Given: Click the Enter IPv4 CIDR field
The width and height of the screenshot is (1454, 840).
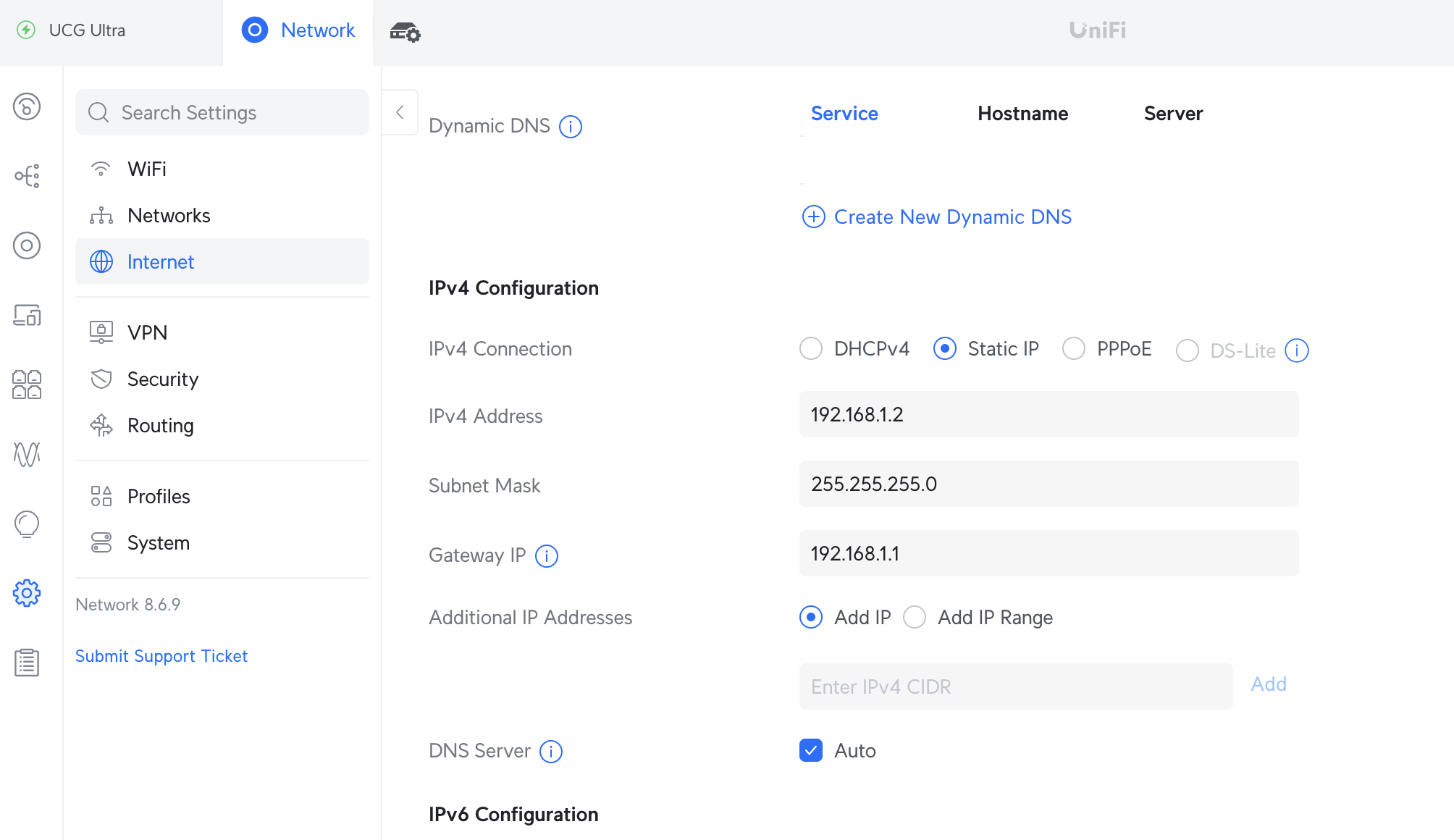Looking at the screenshot, I should pos(1015,686).
